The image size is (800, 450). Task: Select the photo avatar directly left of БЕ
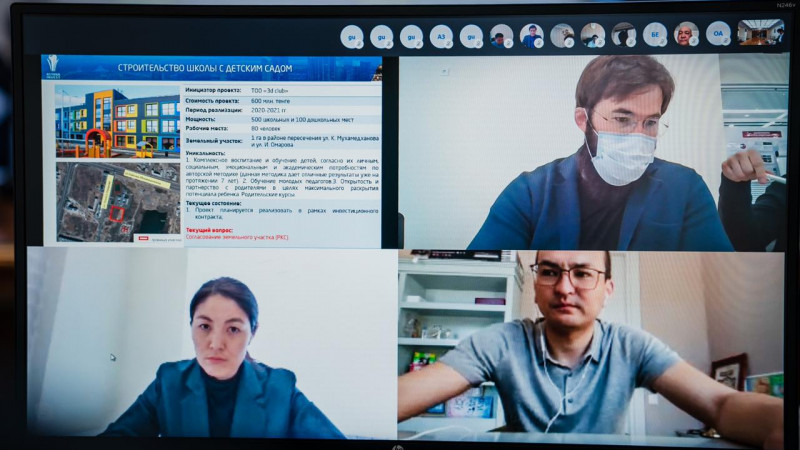(623, 35)
